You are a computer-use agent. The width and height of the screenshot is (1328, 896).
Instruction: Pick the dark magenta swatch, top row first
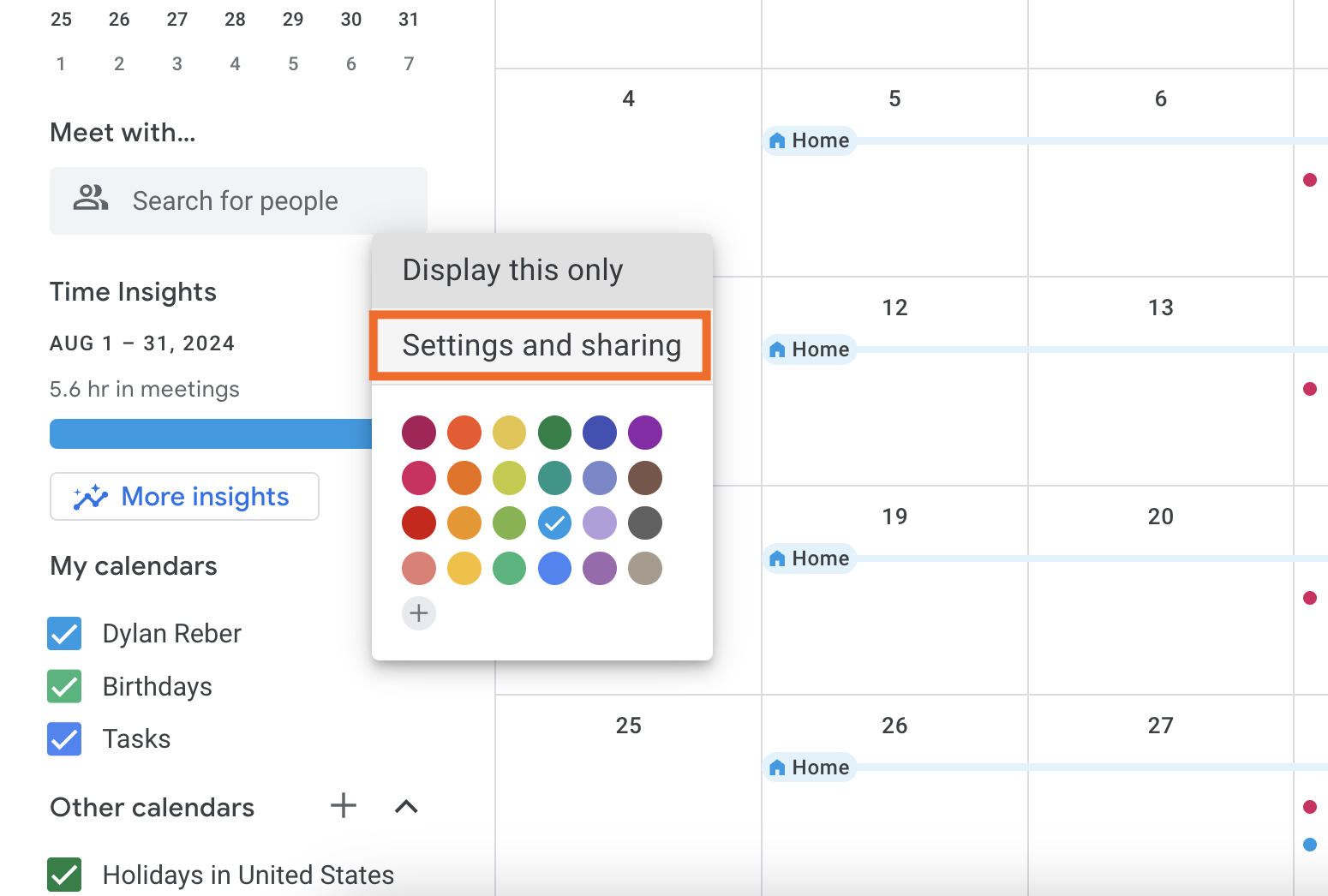(419, 433)
